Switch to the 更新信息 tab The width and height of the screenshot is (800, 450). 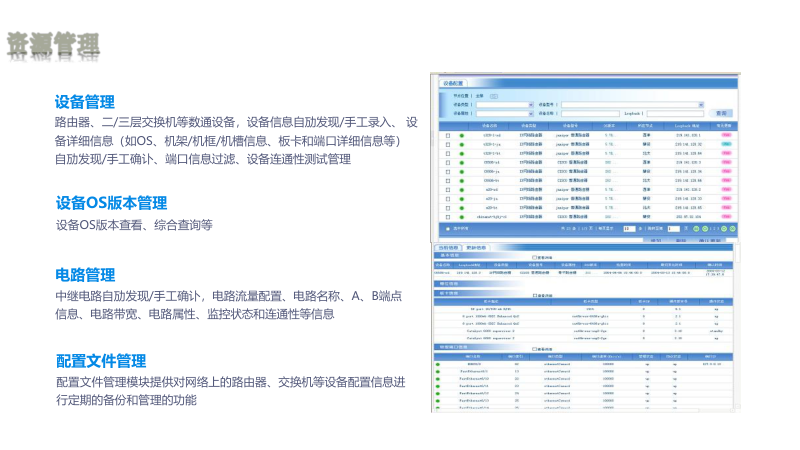(476, 248)
